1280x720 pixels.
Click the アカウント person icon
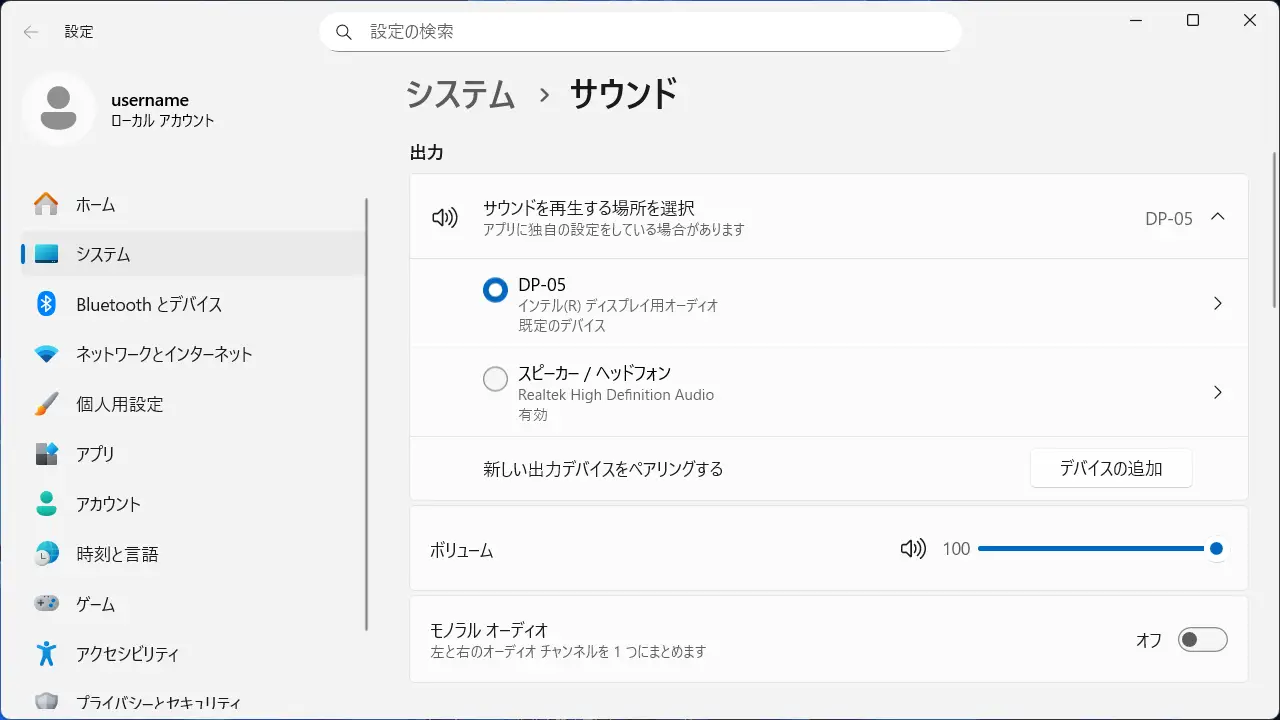click(46, 504)
